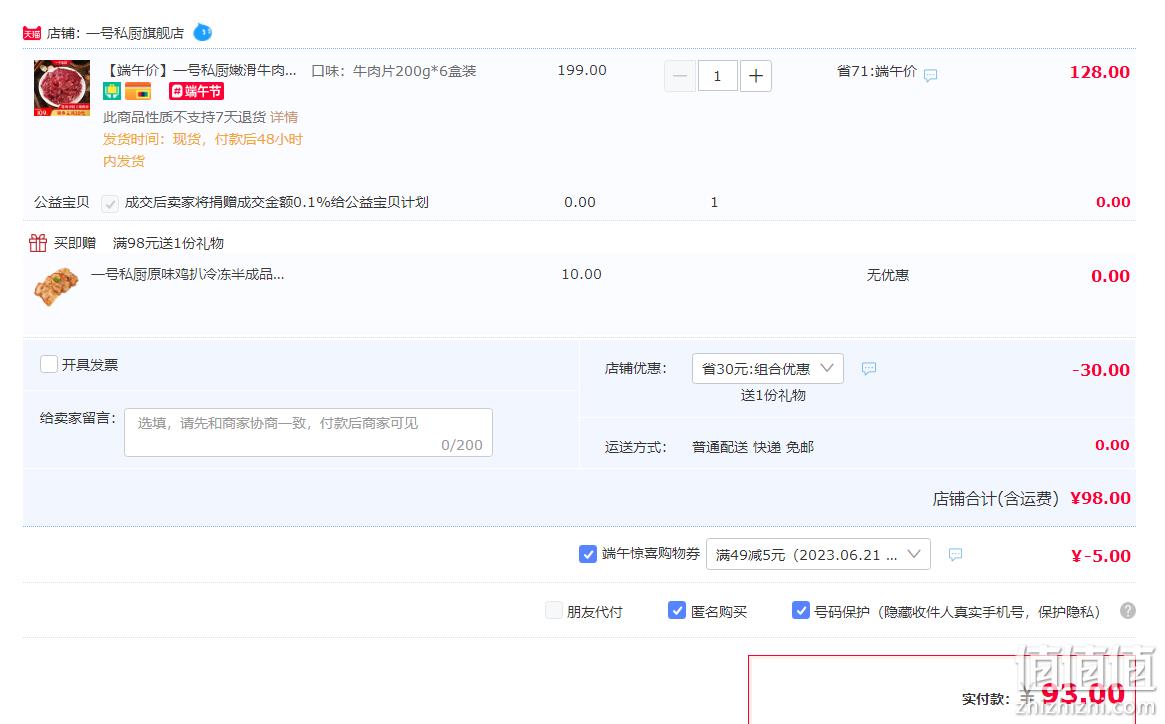This screenshot has height=724, width=1165.
Task: Open the 一号私厨原味鸡扒冷冻半成品 gift title
Action: point(187,274)
